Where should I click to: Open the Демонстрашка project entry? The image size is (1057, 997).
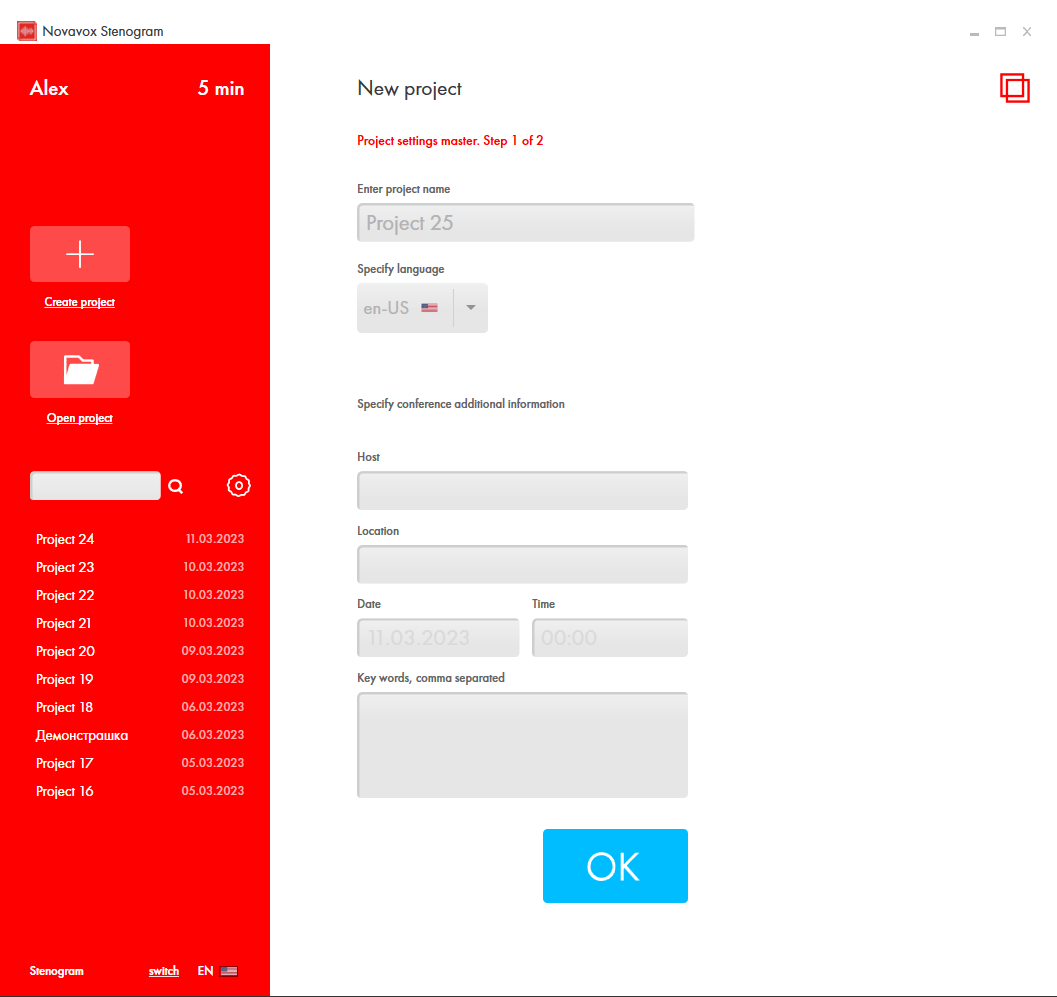point(82,735)
